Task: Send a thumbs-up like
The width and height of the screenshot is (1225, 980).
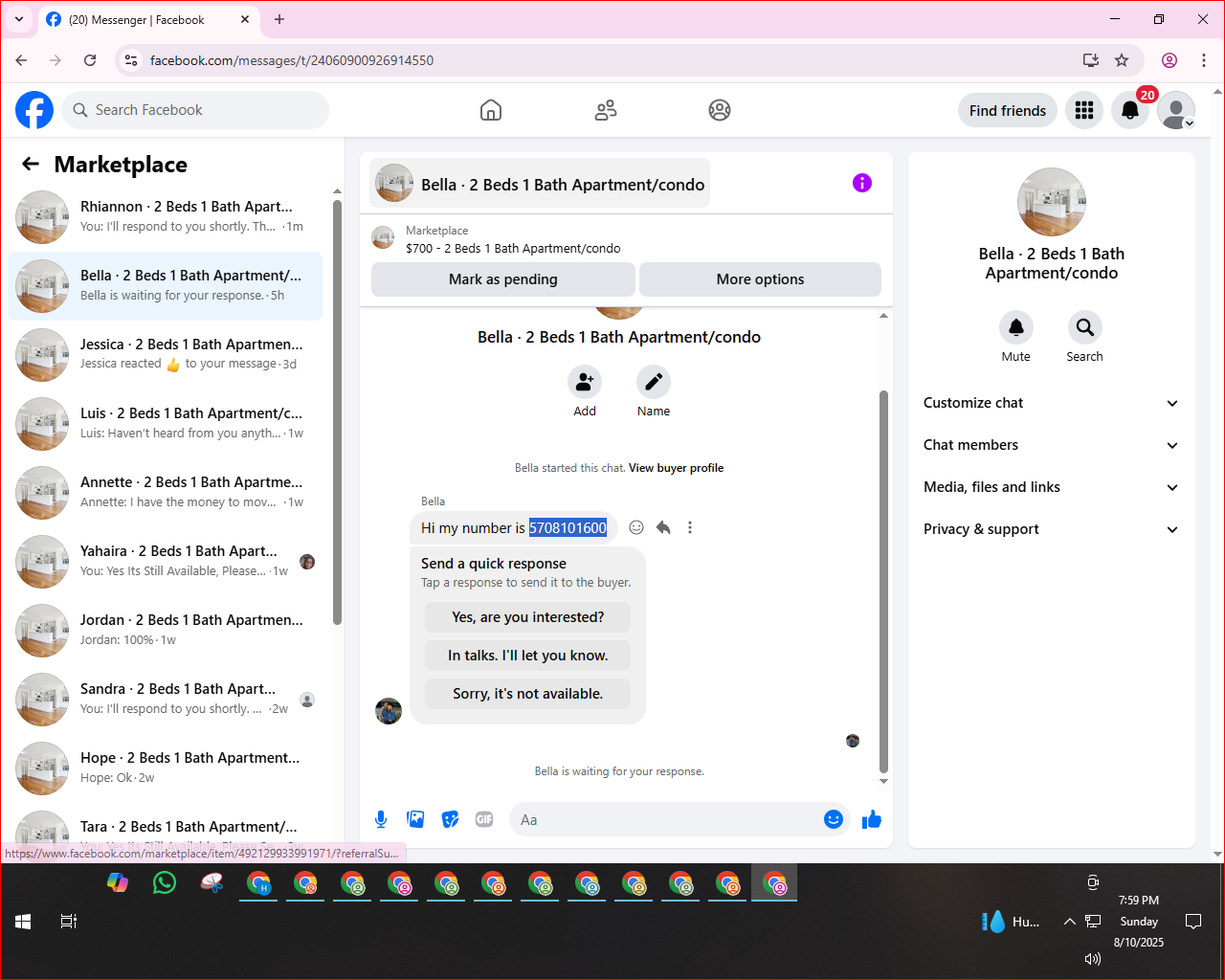Action: [x=872, y=819]
